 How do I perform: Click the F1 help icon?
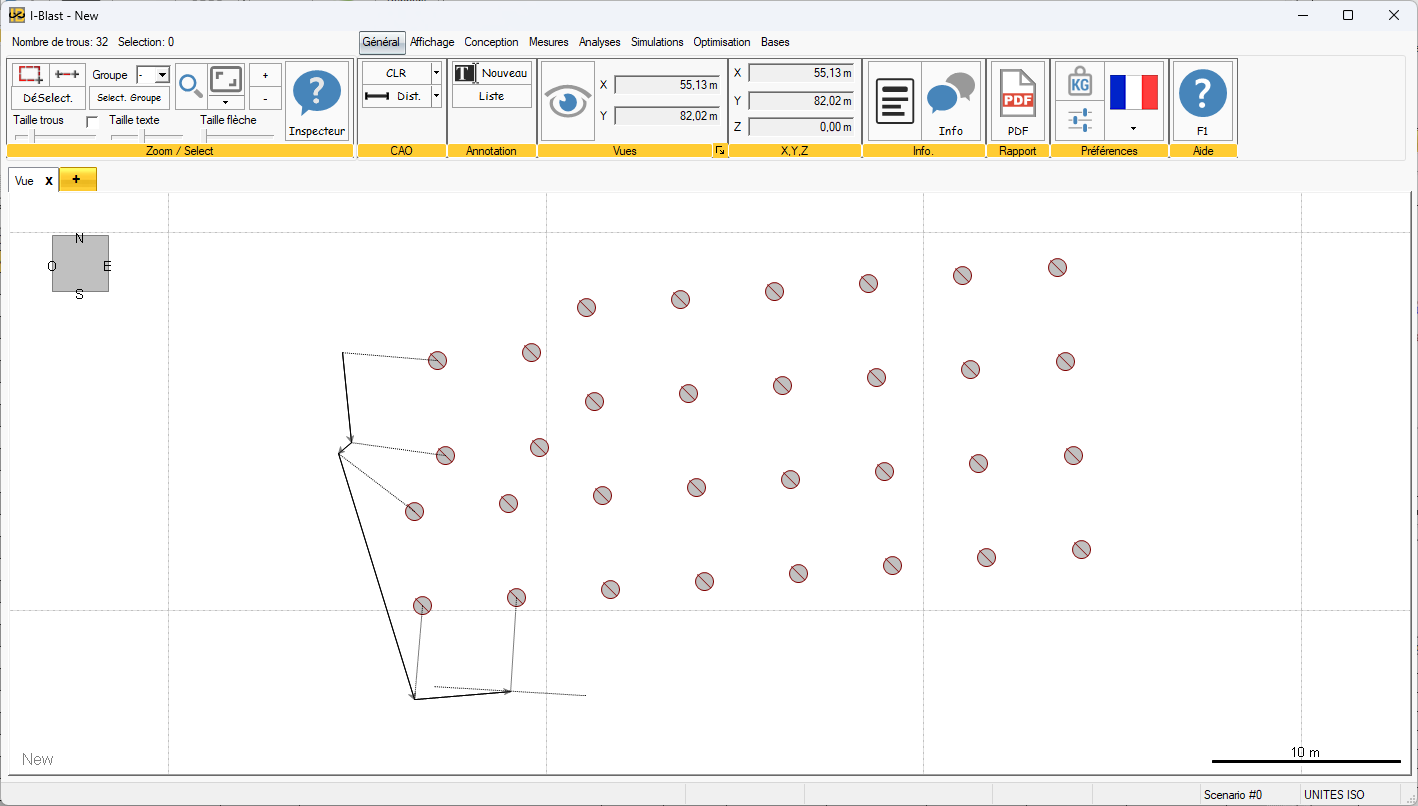(x=1203, y=101)
